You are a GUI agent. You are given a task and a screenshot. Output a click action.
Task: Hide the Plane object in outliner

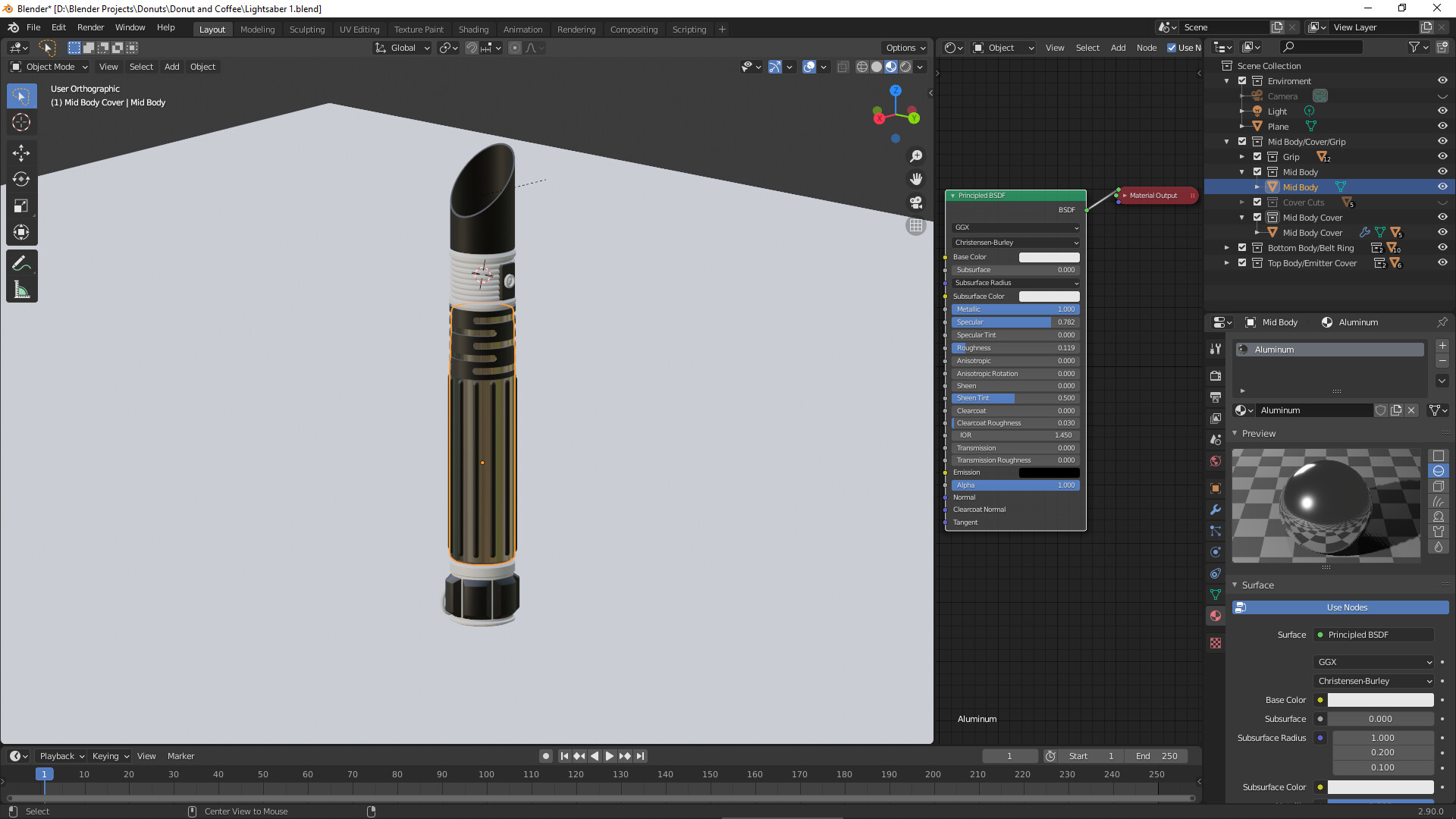point(1442,127)
